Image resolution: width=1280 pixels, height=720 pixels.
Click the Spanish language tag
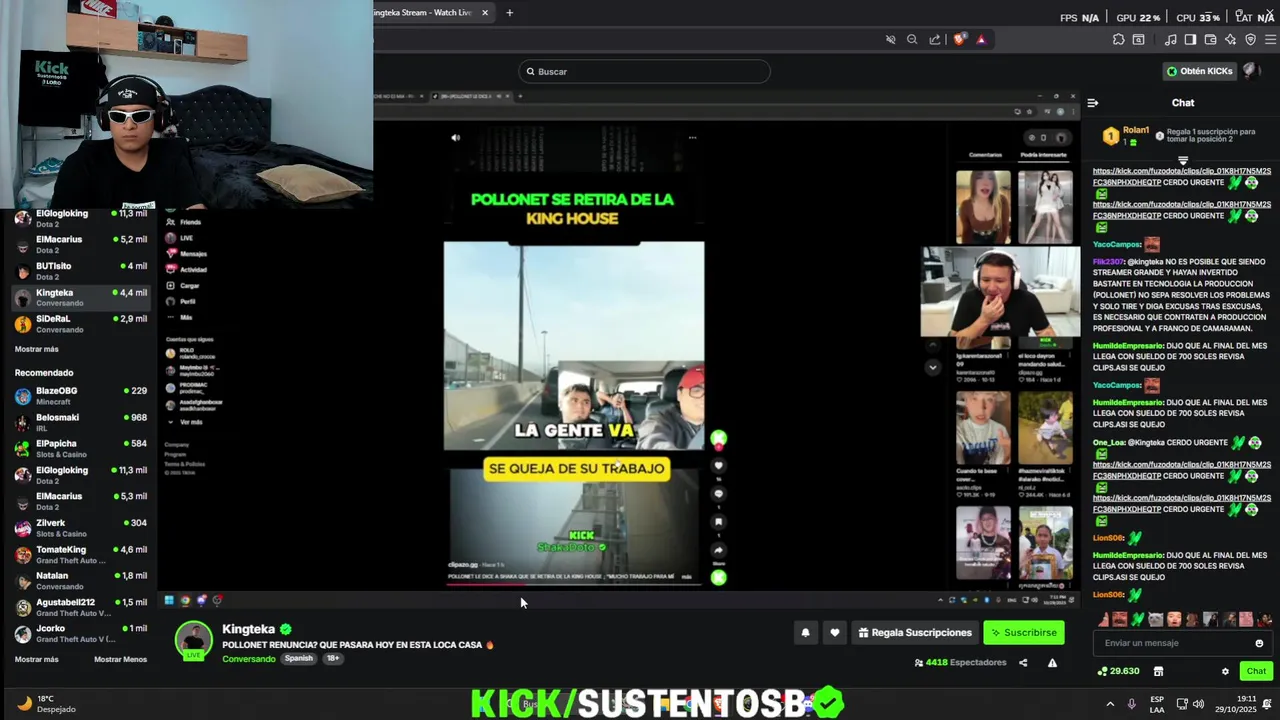(x=298, y=658)
